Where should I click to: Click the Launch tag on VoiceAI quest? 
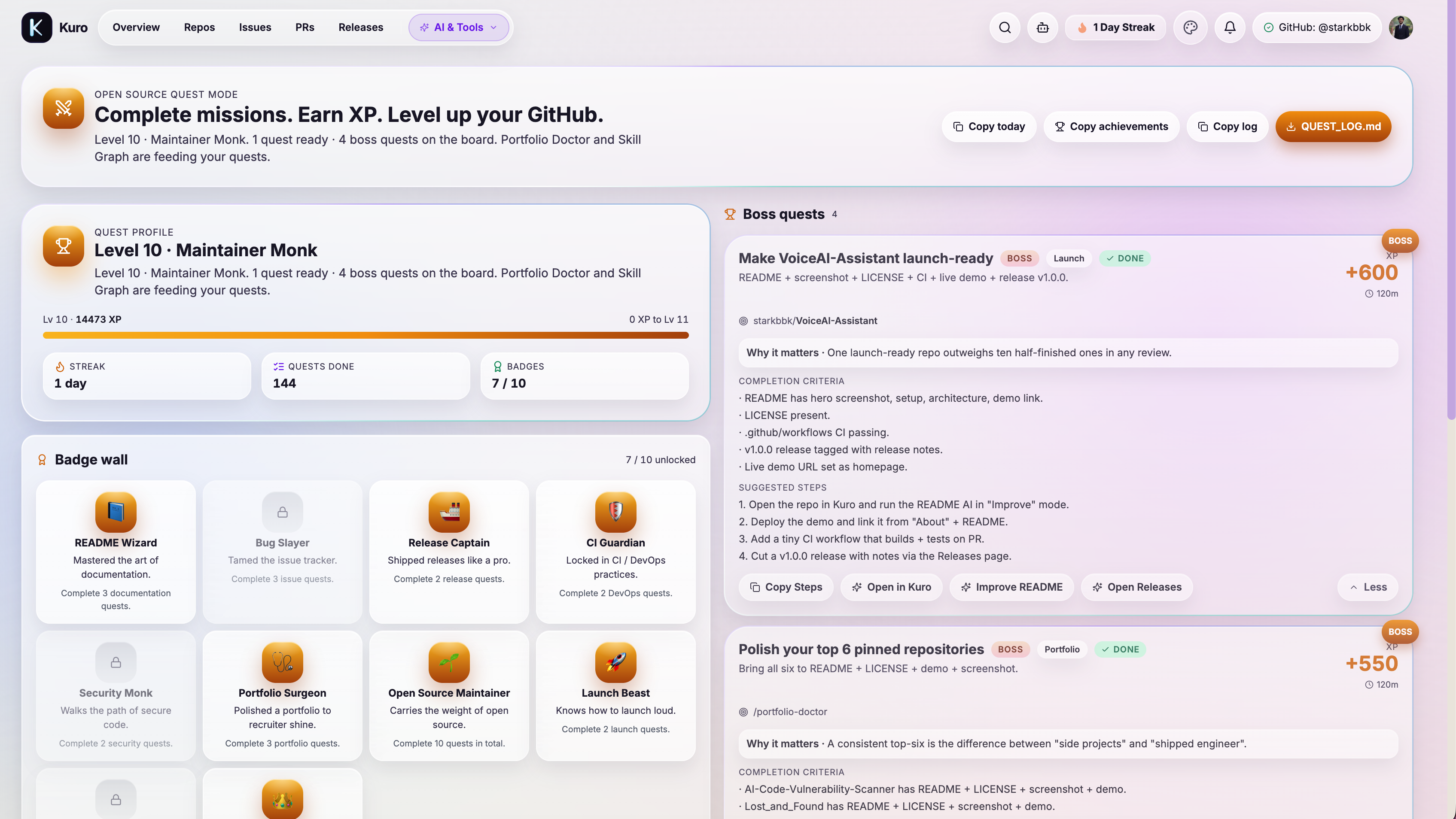pyautogui.click(x=1069, y=258)
